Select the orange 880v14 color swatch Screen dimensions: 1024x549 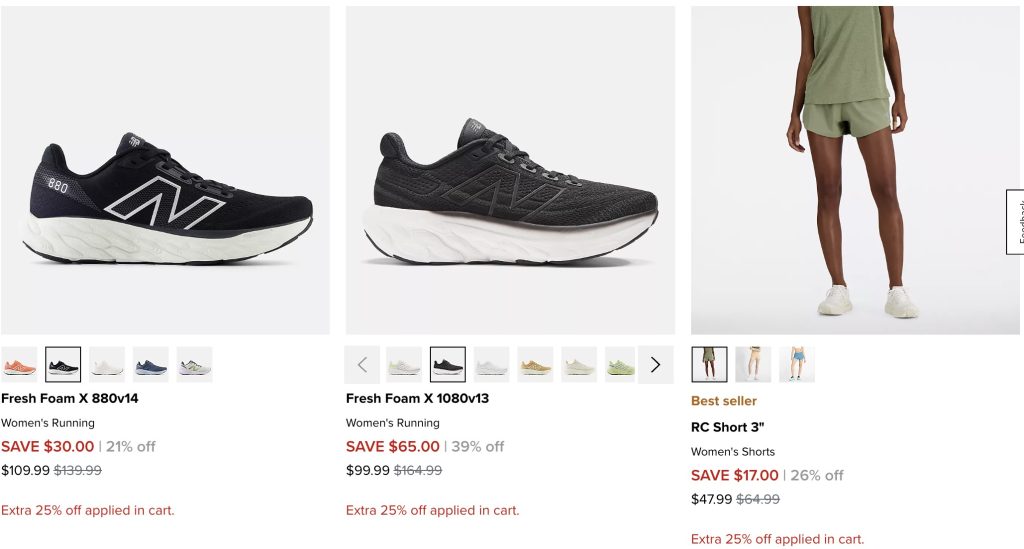coord(19,365)
